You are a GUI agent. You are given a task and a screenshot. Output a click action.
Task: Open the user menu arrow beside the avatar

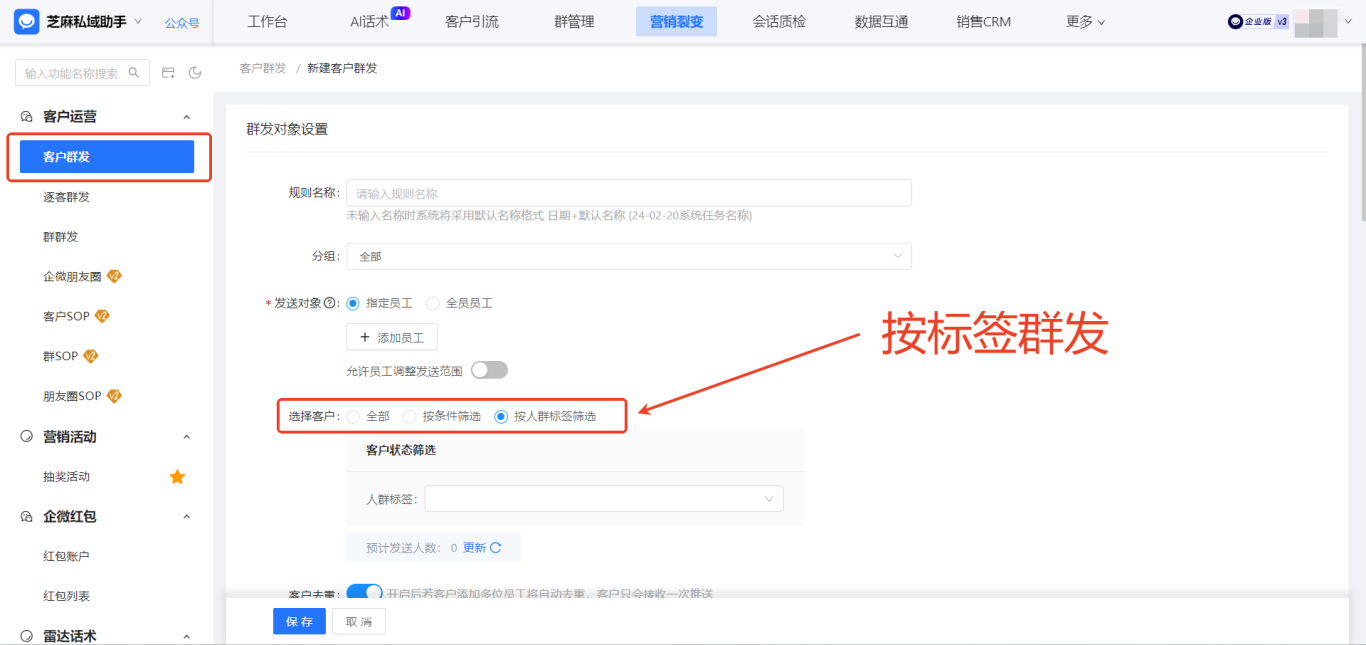pyautogui.click(x=1347, y=21)
